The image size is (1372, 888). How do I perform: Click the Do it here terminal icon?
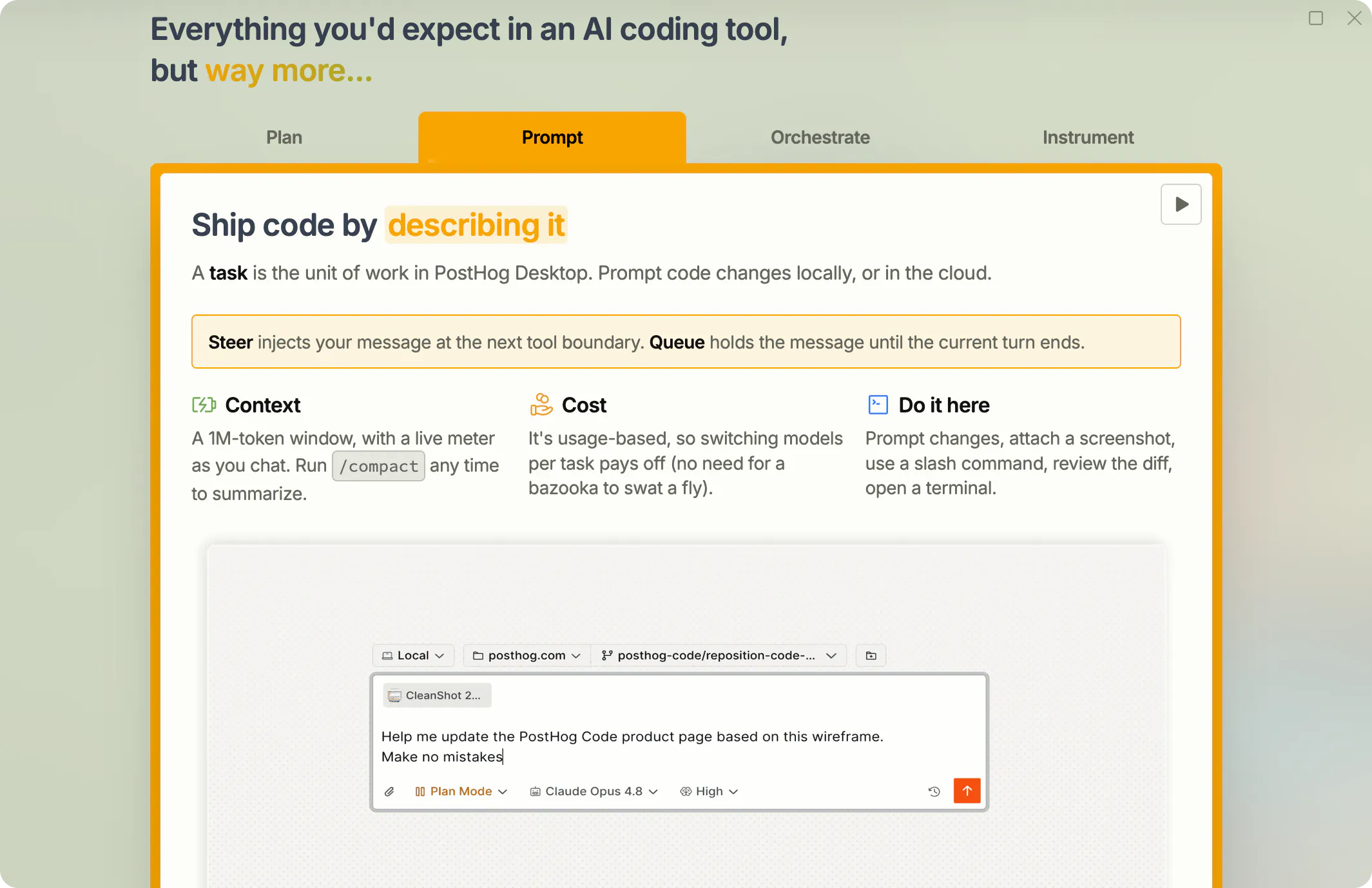[878, 405]
